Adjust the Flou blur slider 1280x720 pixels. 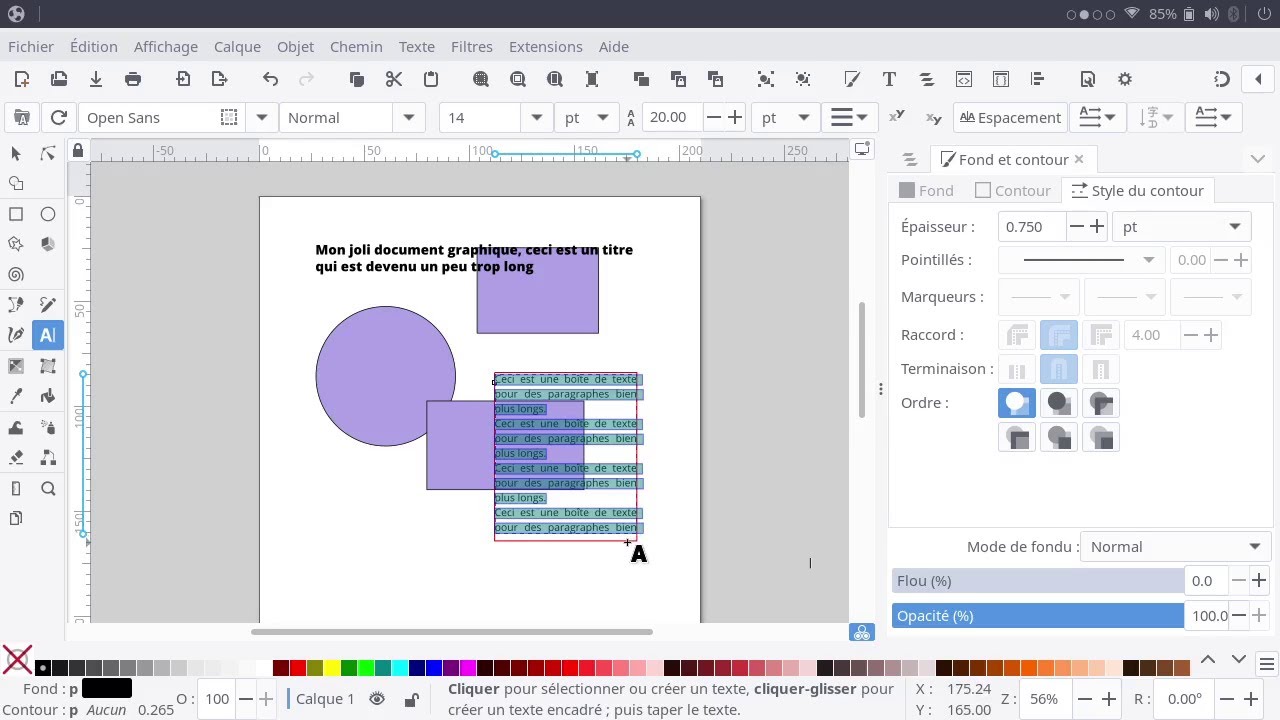(x=1038, y=581)
